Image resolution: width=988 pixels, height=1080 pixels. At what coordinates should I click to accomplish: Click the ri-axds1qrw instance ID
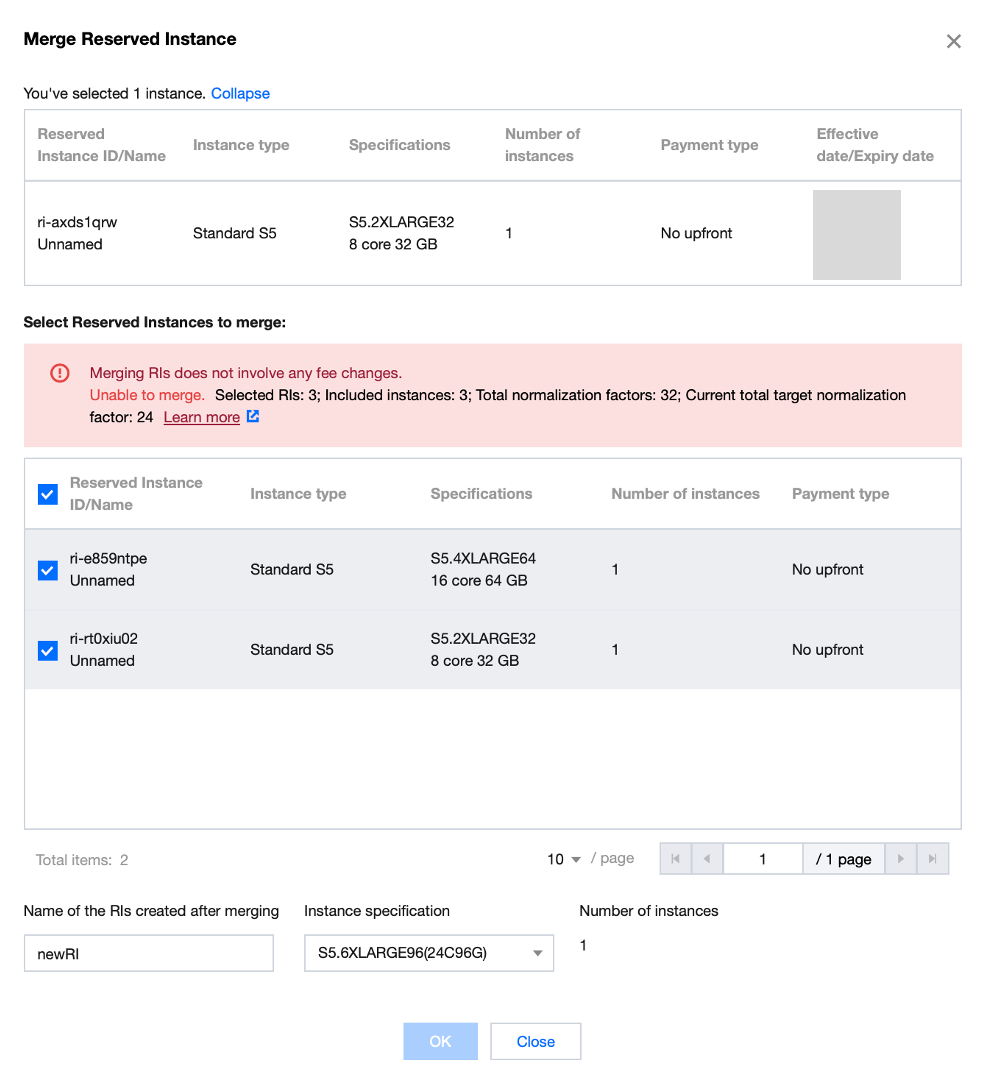pos(77,222)
